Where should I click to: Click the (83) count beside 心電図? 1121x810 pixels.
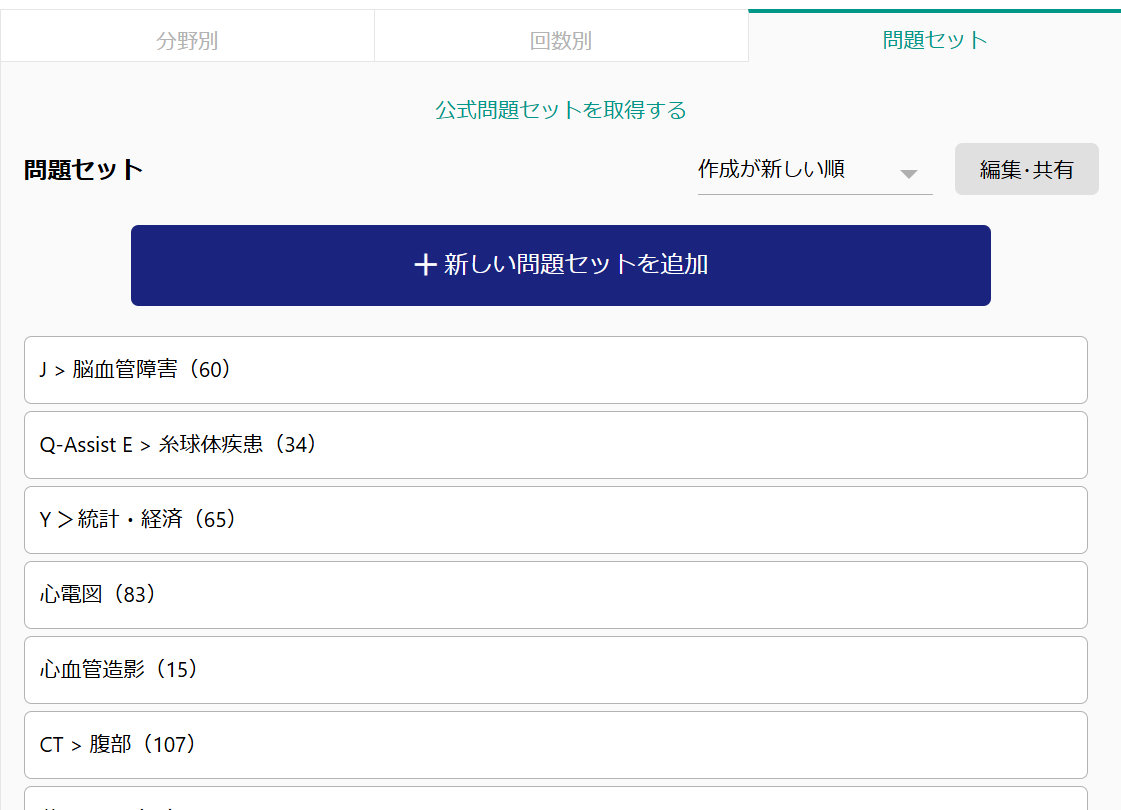coord(132,595)
